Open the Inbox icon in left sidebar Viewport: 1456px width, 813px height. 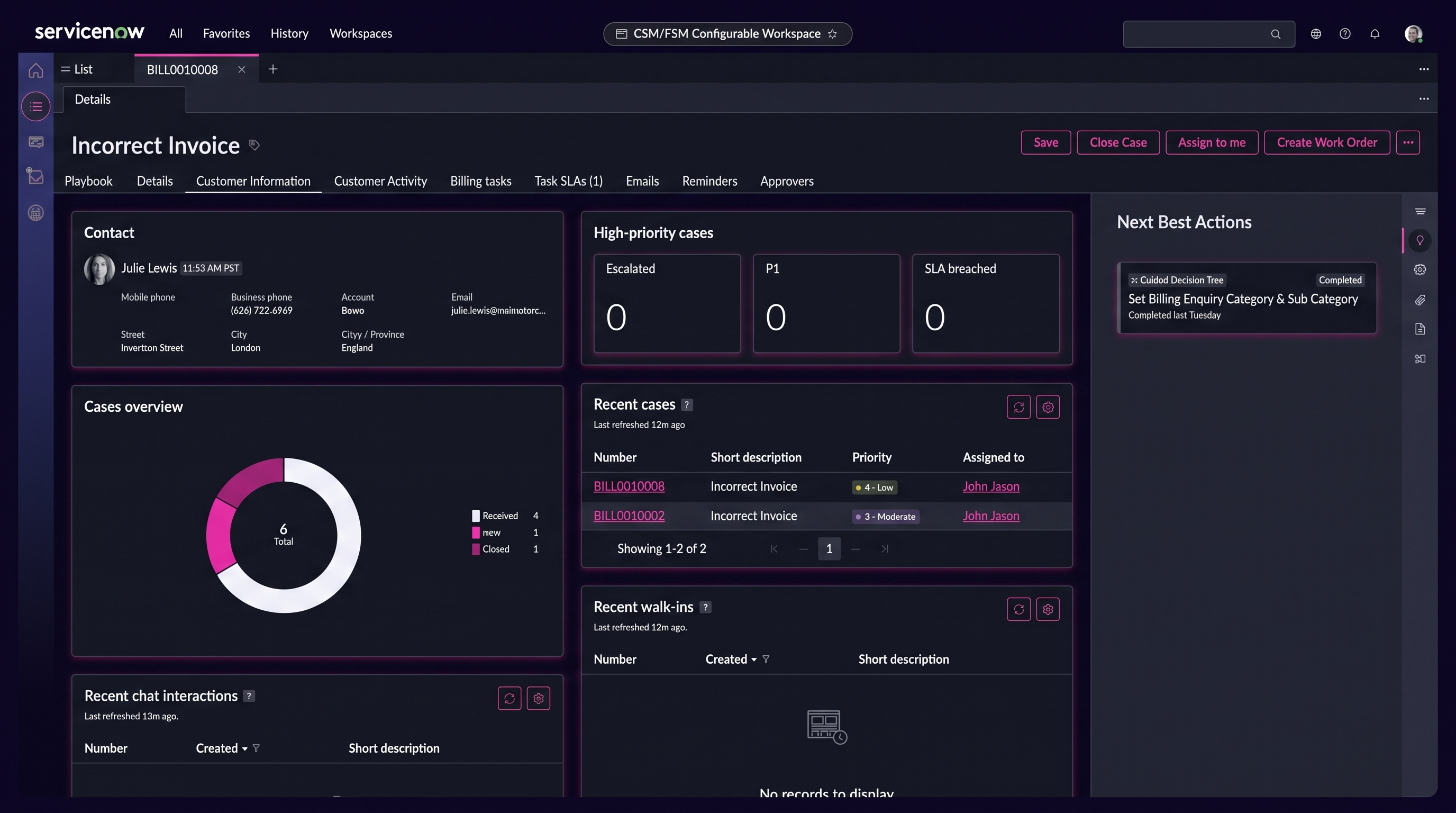click(35, 176)
